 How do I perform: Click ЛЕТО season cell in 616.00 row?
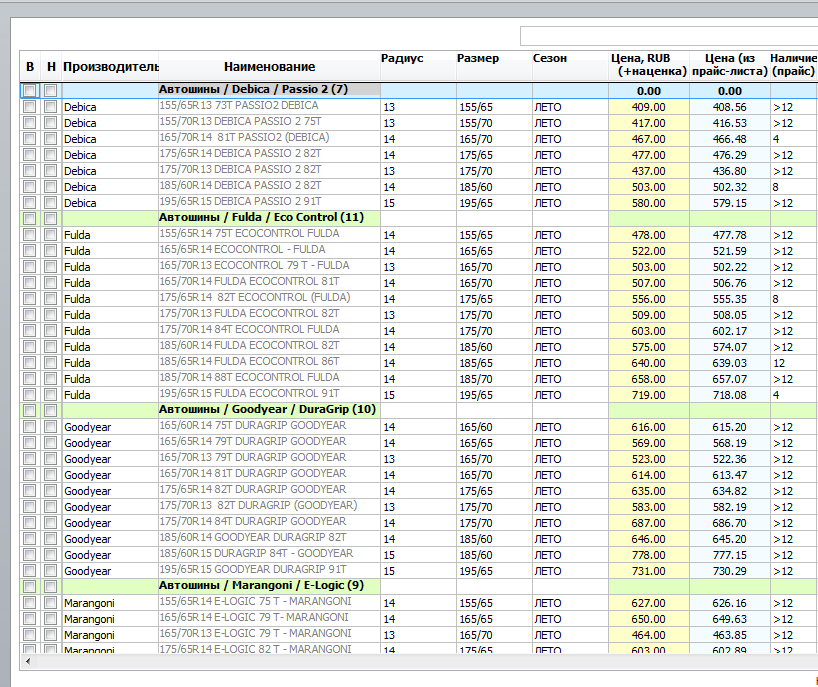(570, 427)
